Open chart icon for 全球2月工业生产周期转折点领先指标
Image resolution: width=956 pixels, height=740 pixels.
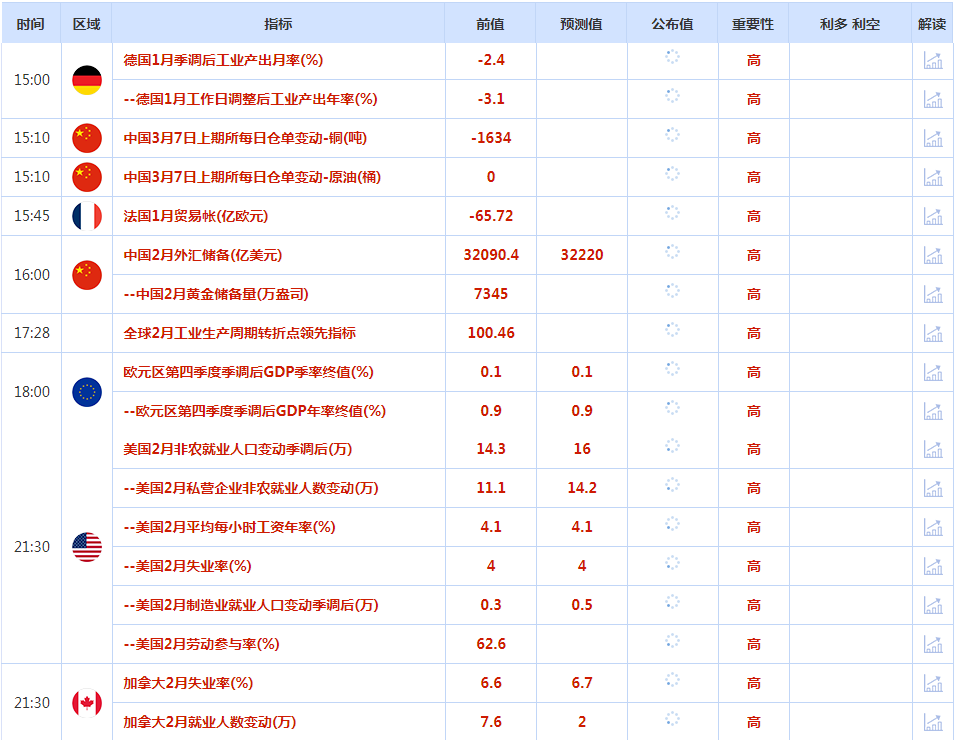pyautogui.click(x=933, y=333)
